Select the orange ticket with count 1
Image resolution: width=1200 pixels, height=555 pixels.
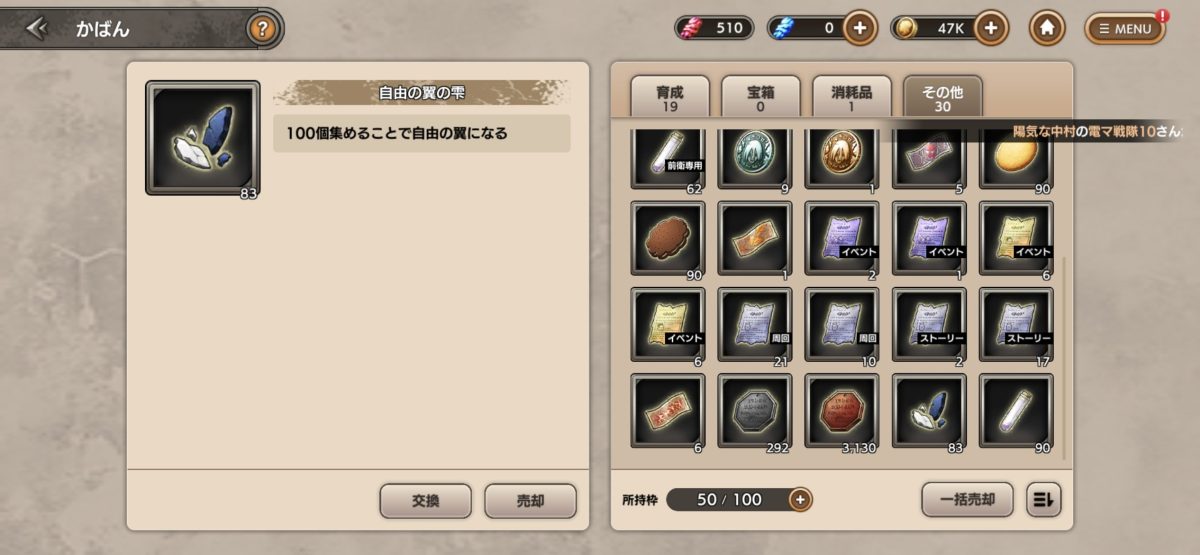[755, 238]
